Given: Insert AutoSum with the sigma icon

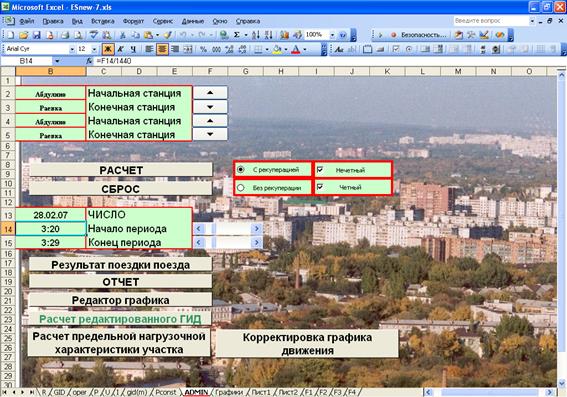Looking at the screenshot, I should 236,35.
